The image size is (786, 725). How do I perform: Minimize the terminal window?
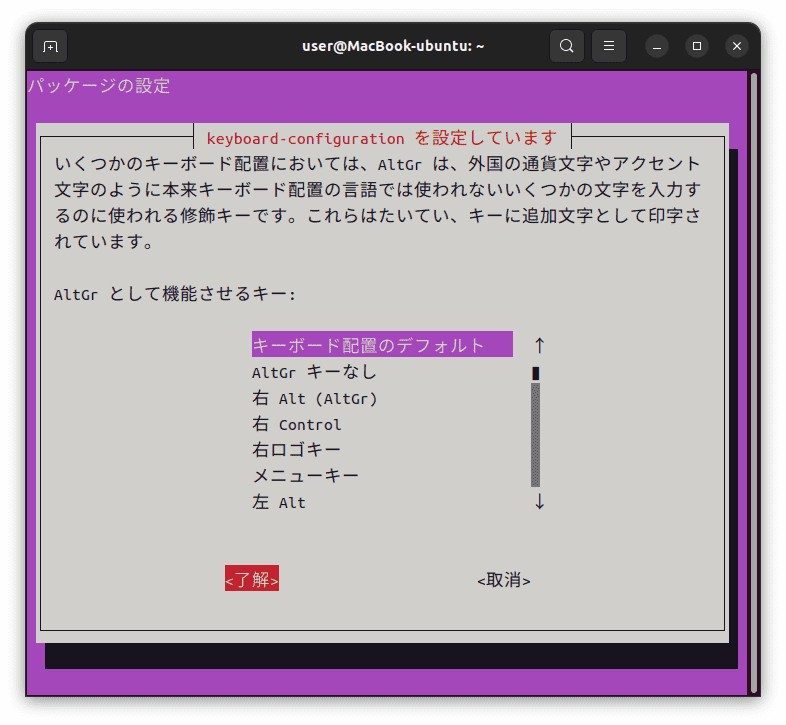click(657, 46)
